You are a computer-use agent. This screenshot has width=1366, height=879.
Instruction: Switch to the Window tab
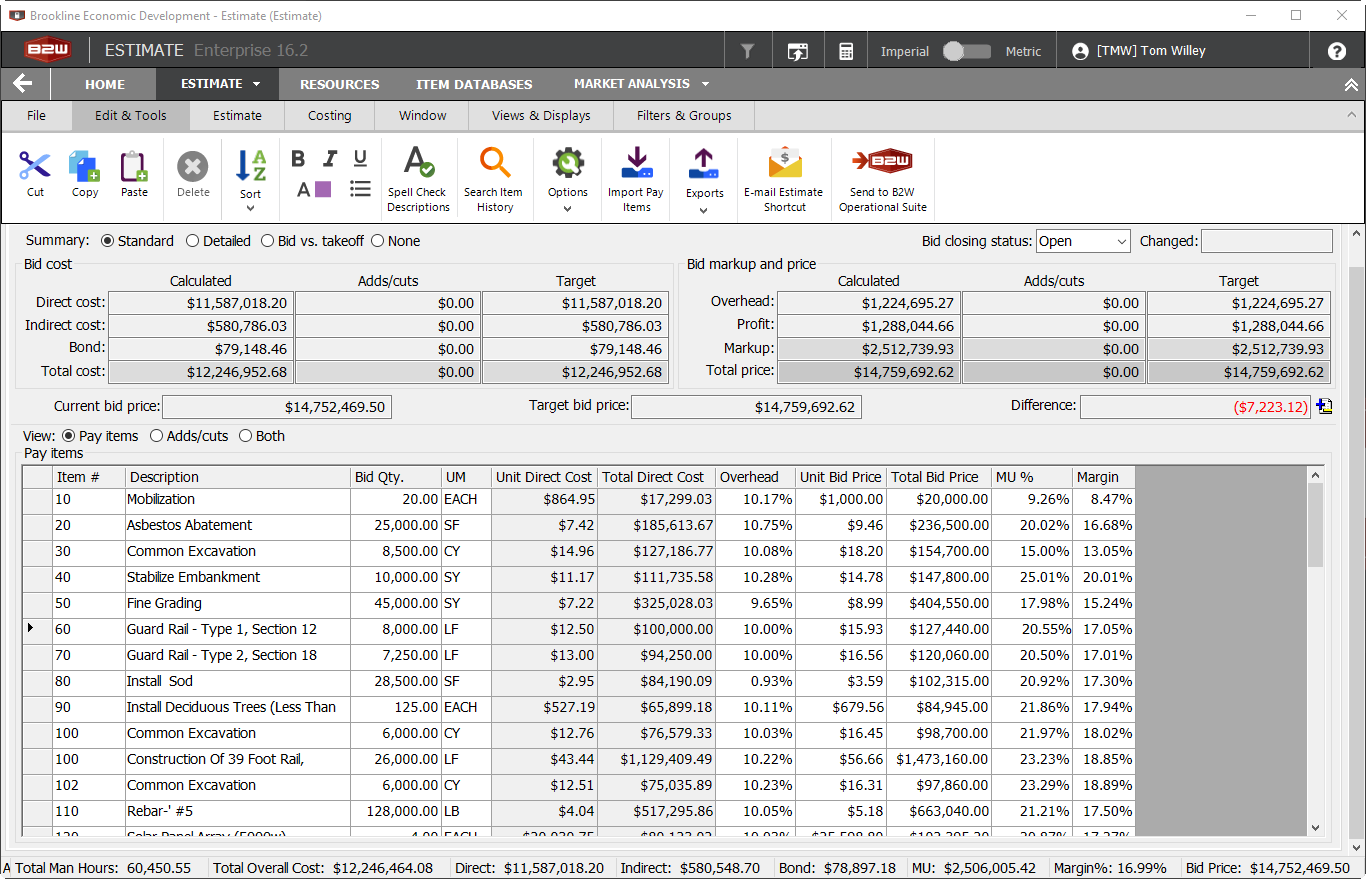(423, 115)
